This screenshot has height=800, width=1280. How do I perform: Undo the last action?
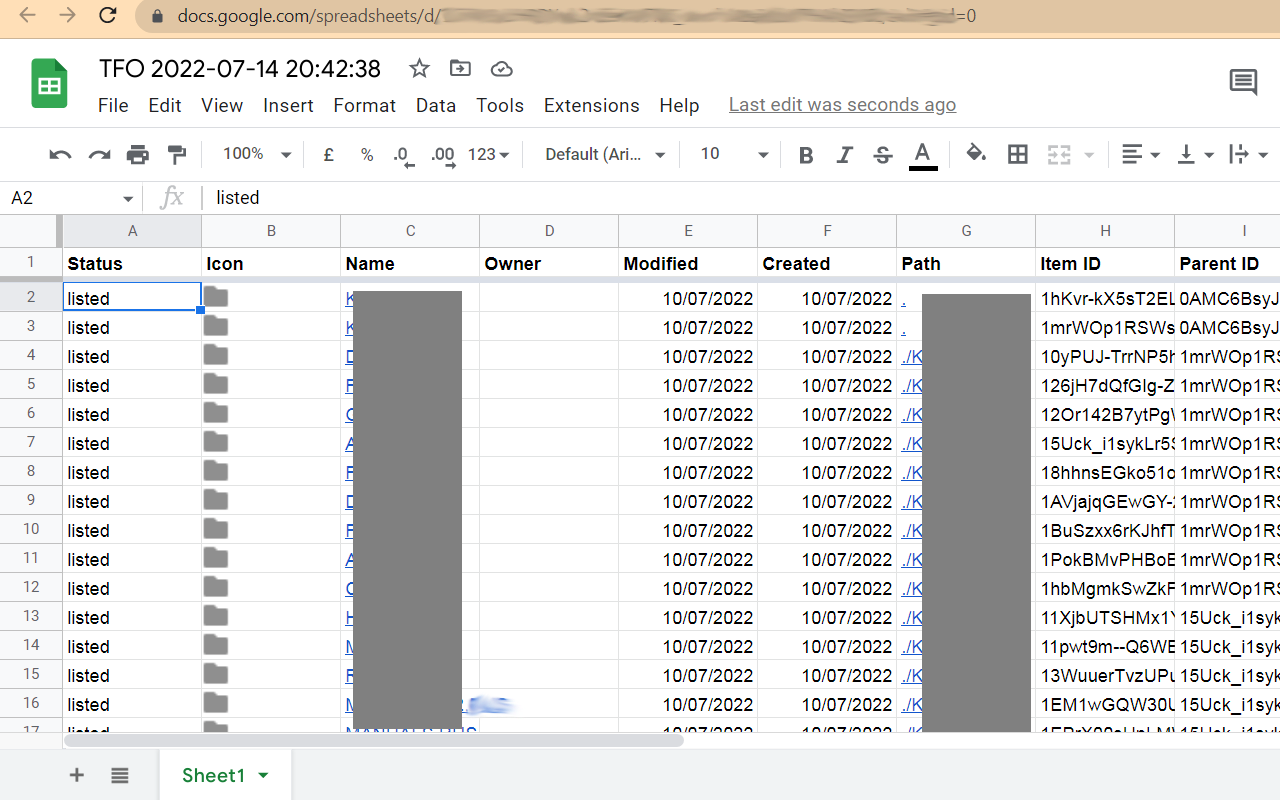click(60, 154)
